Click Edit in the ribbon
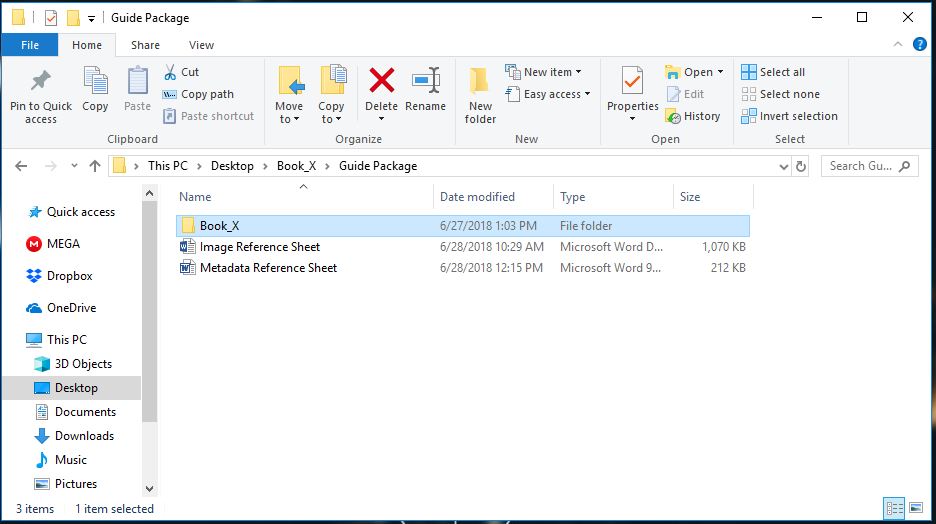Viewport: 936px width, 524px height. pos(685,94)
